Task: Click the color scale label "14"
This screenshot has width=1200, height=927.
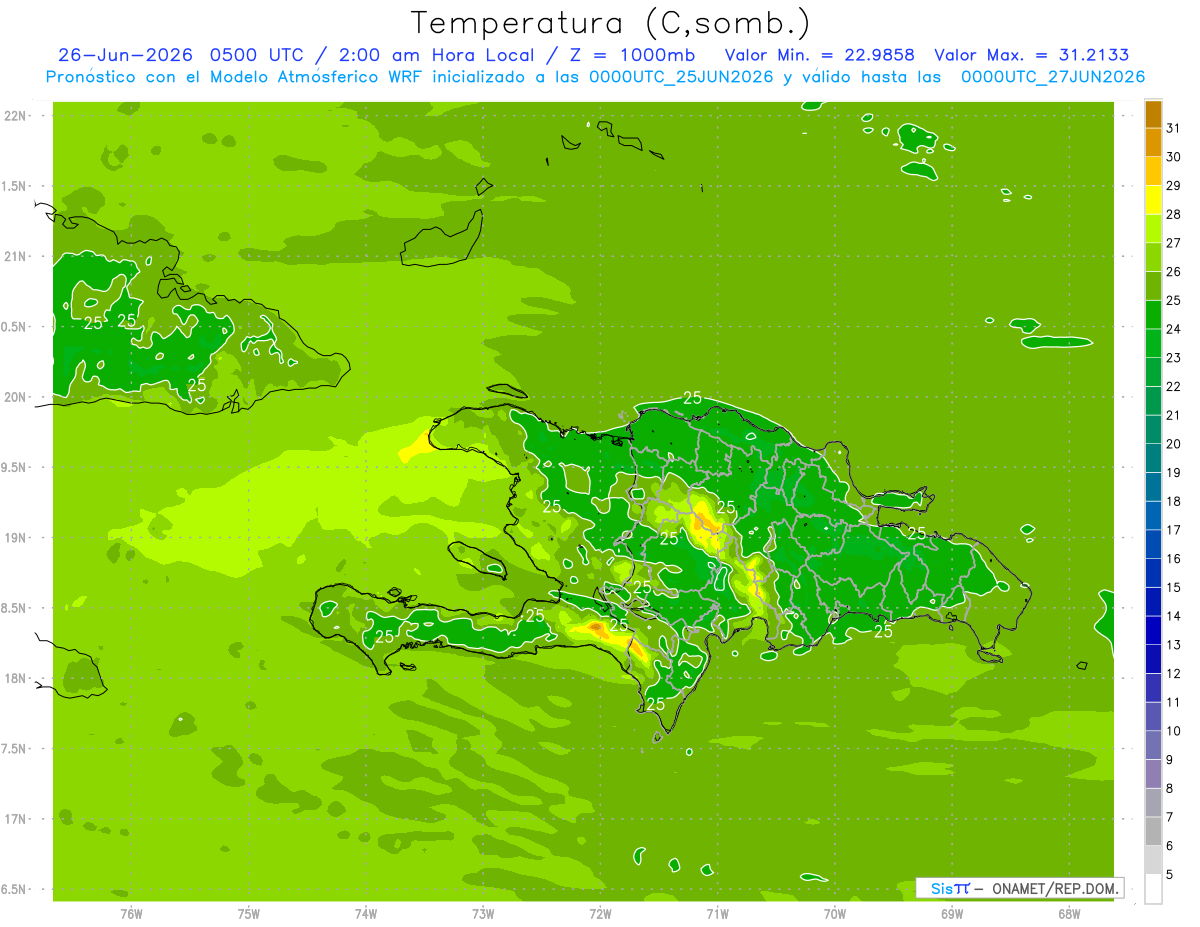Action: (1174, 616)
